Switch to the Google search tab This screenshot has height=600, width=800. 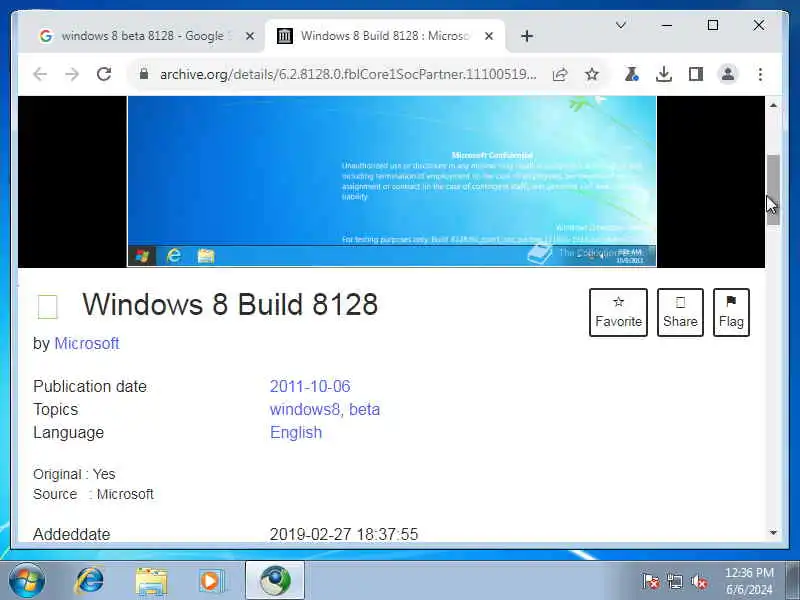pyautogui.click(x=141, y=36)
